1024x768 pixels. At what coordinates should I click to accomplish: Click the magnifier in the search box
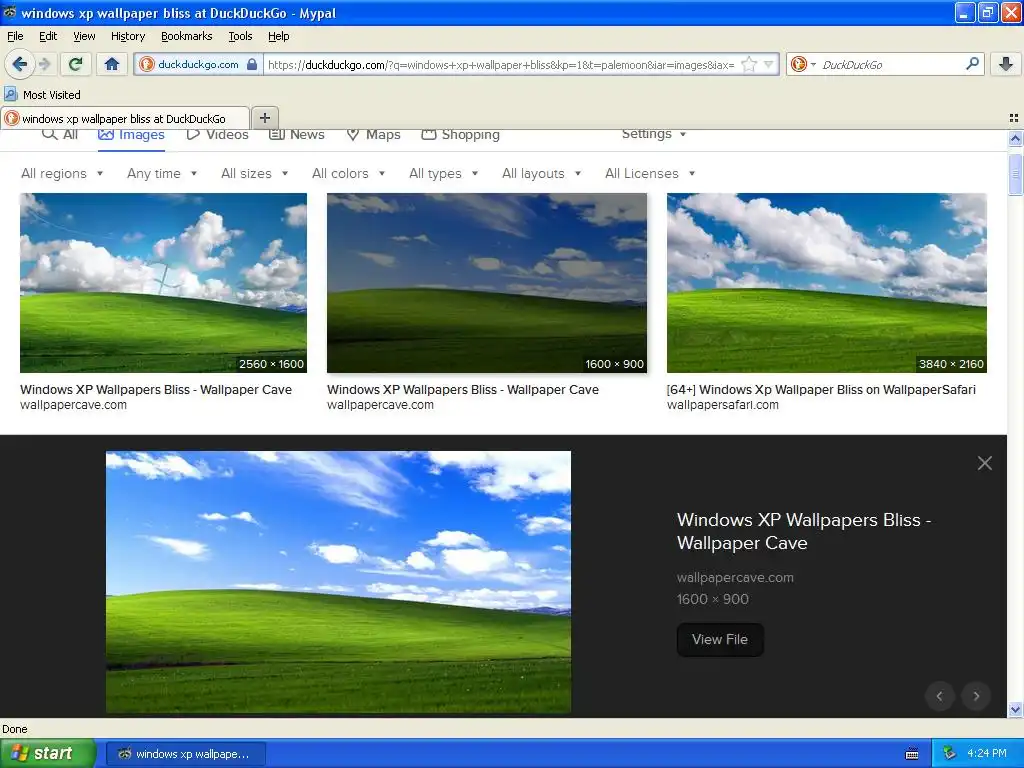(x=972, y=64)
